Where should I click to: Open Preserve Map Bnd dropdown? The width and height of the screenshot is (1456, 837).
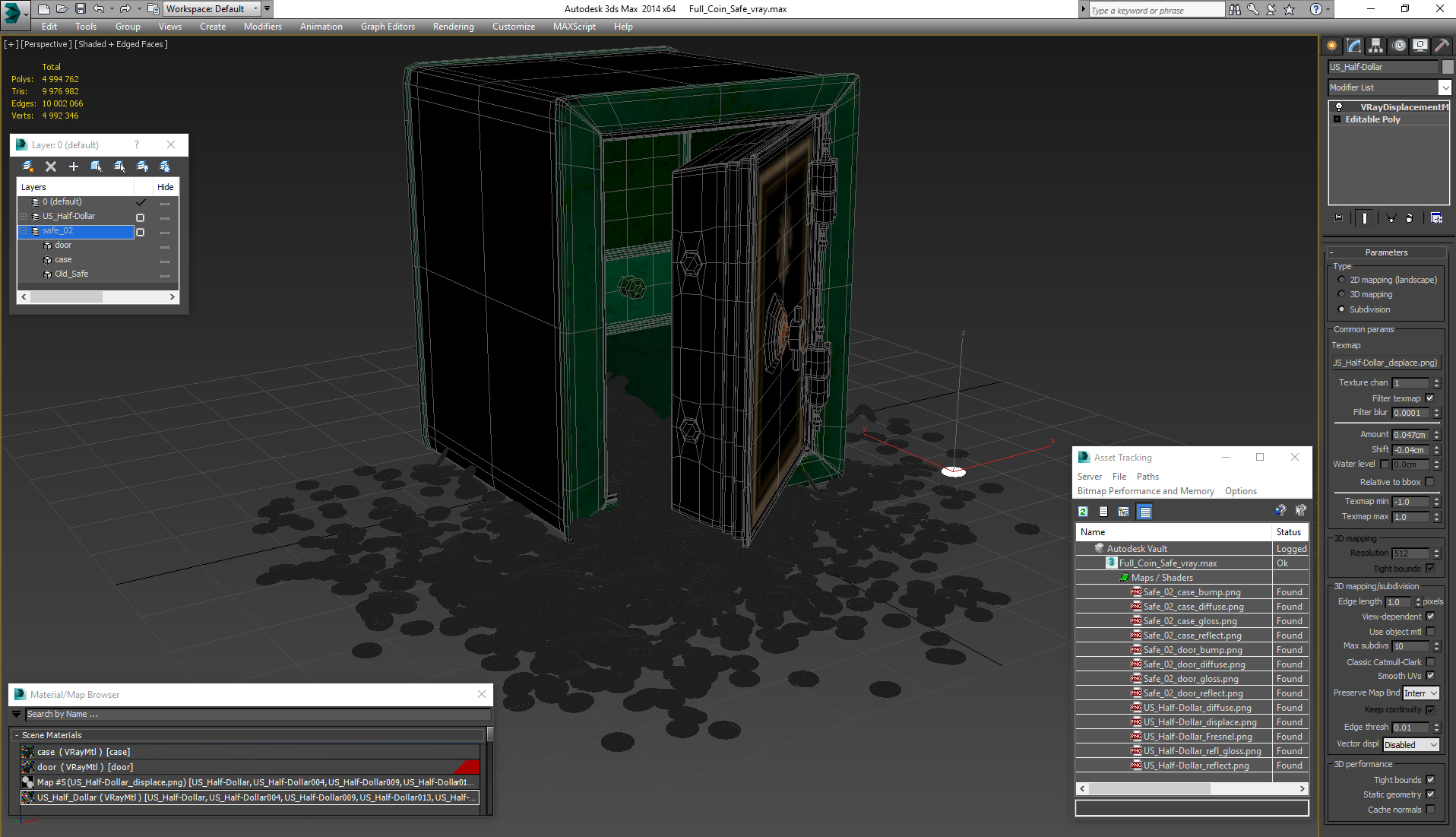click(1420, 693)
